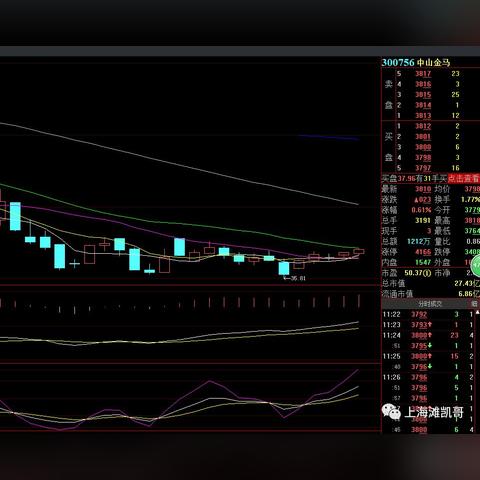
Task: Click the 涨跌 value ▲023
Action: [422, 199]
